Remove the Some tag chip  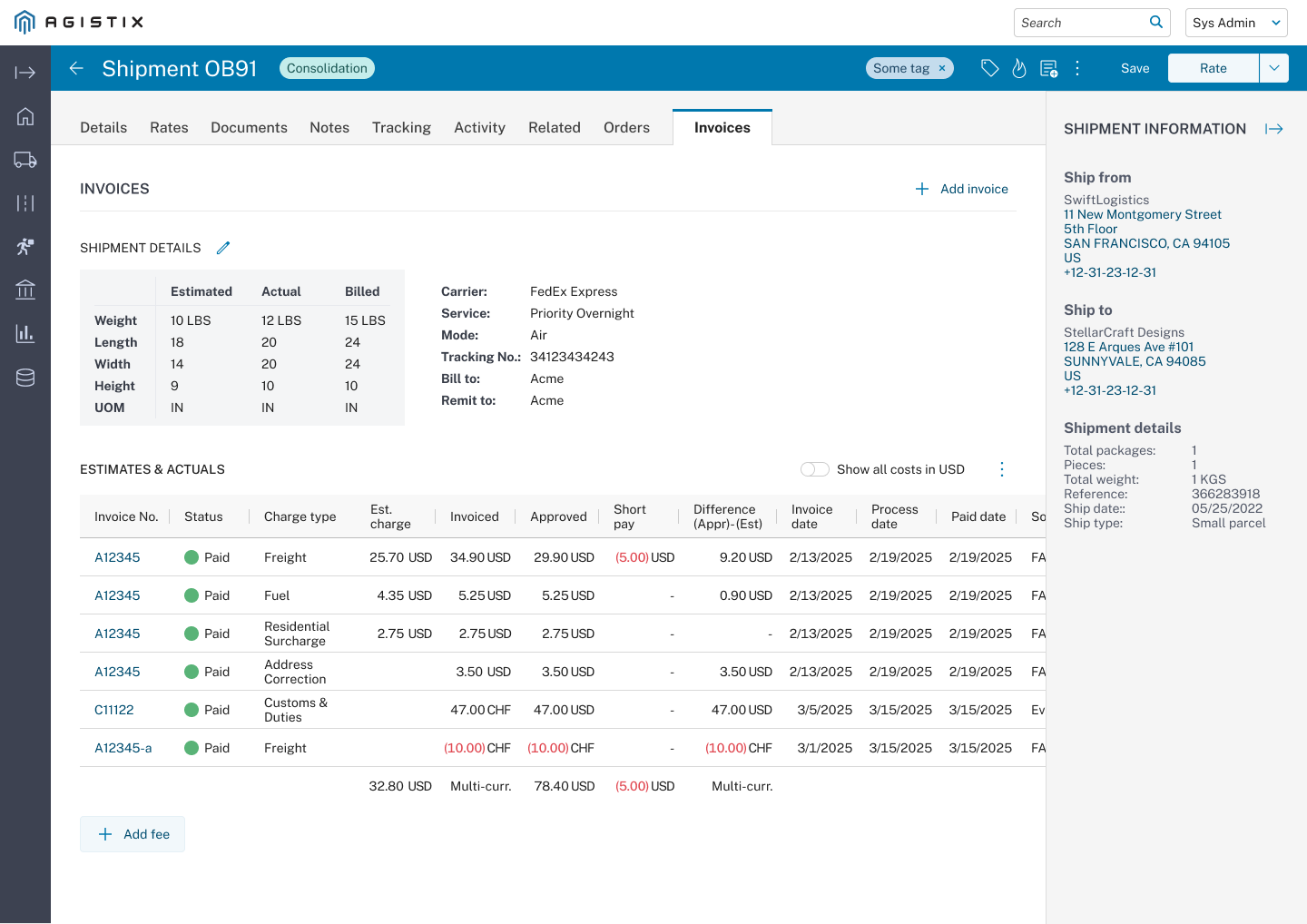[942, 68]
